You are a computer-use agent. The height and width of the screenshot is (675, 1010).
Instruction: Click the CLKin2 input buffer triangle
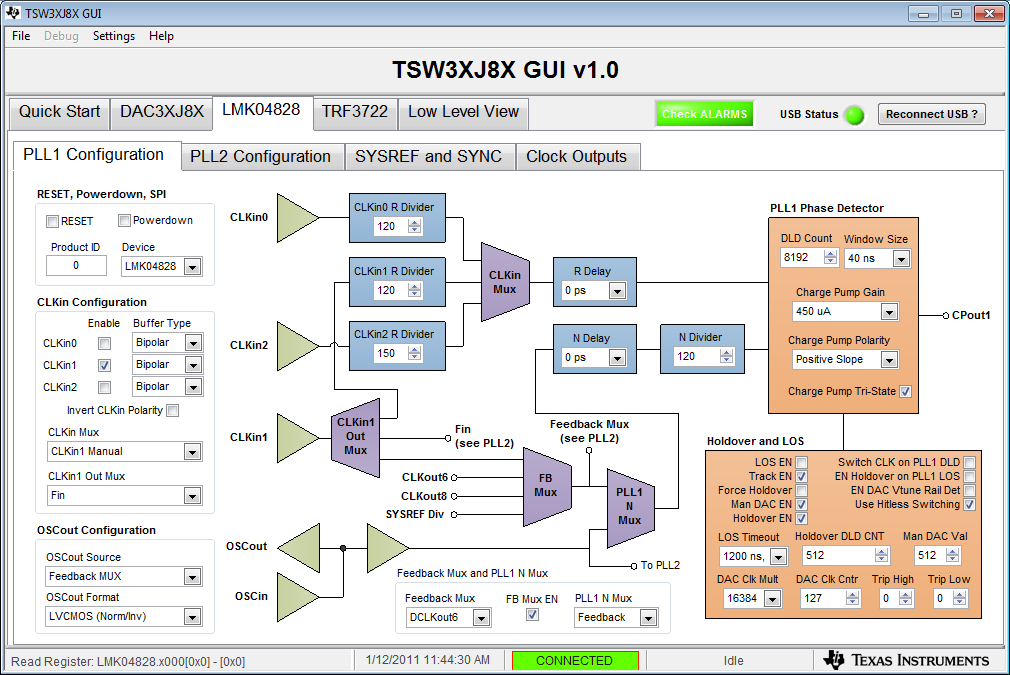(x=296, y=346)
